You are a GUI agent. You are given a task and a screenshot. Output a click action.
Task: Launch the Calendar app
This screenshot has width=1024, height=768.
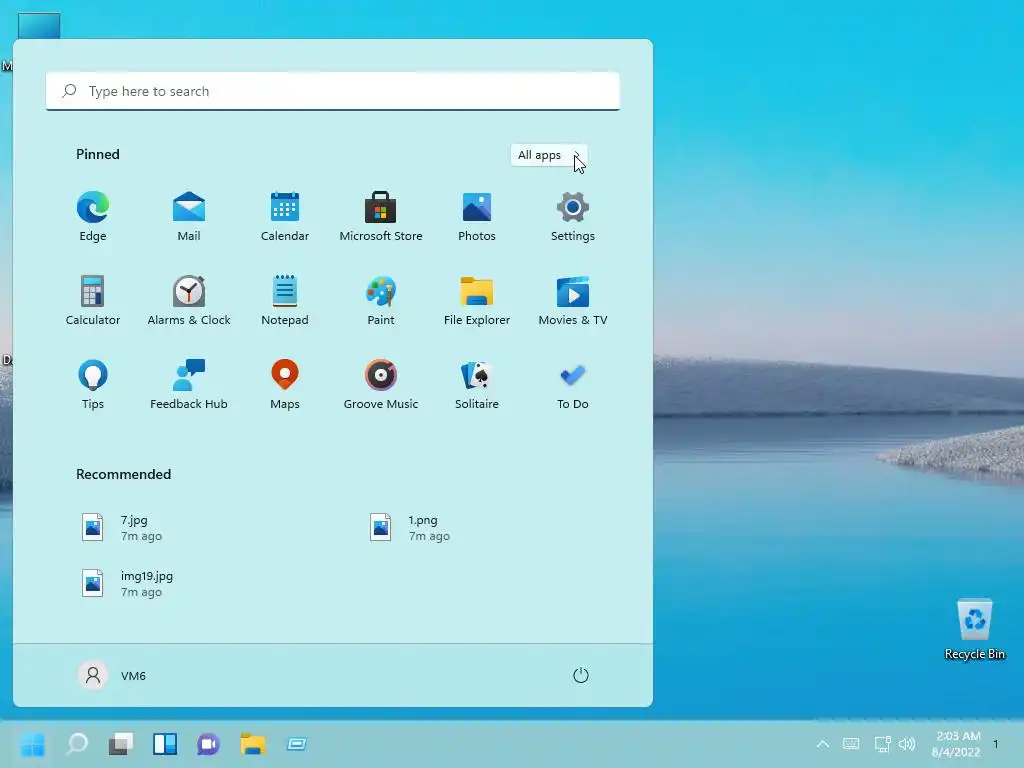285,217
